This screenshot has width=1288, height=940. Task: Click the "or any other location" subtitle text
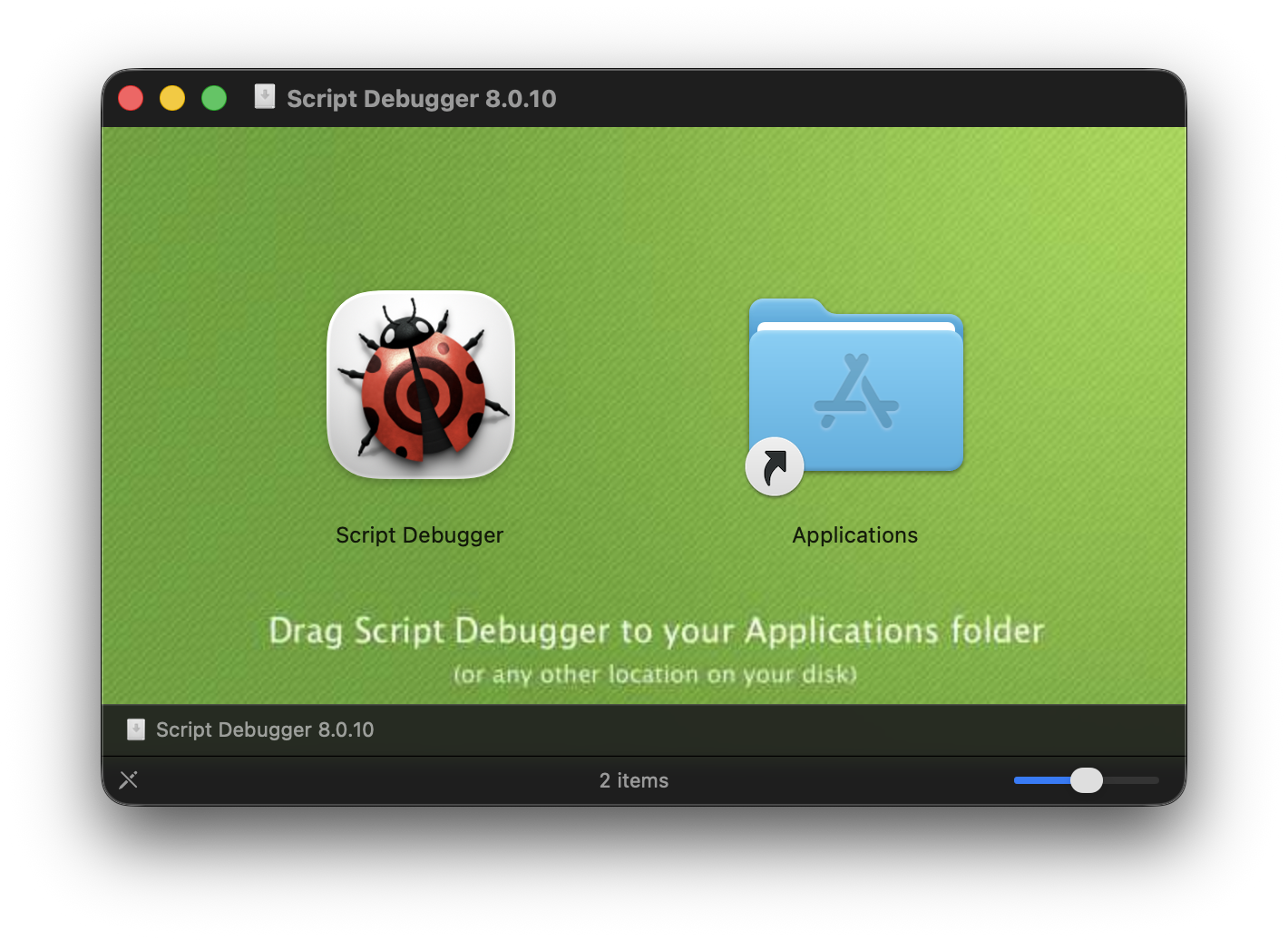(x=654, y=675)
